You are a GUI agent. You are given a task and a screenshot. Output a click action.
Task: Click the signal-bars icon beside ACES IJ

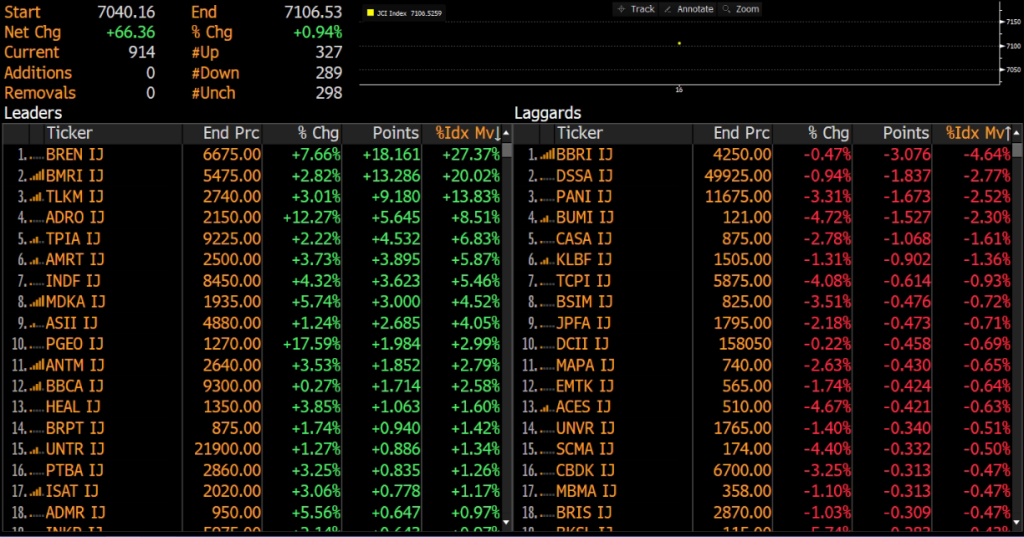pyautogui.click(x=547, y=407)
